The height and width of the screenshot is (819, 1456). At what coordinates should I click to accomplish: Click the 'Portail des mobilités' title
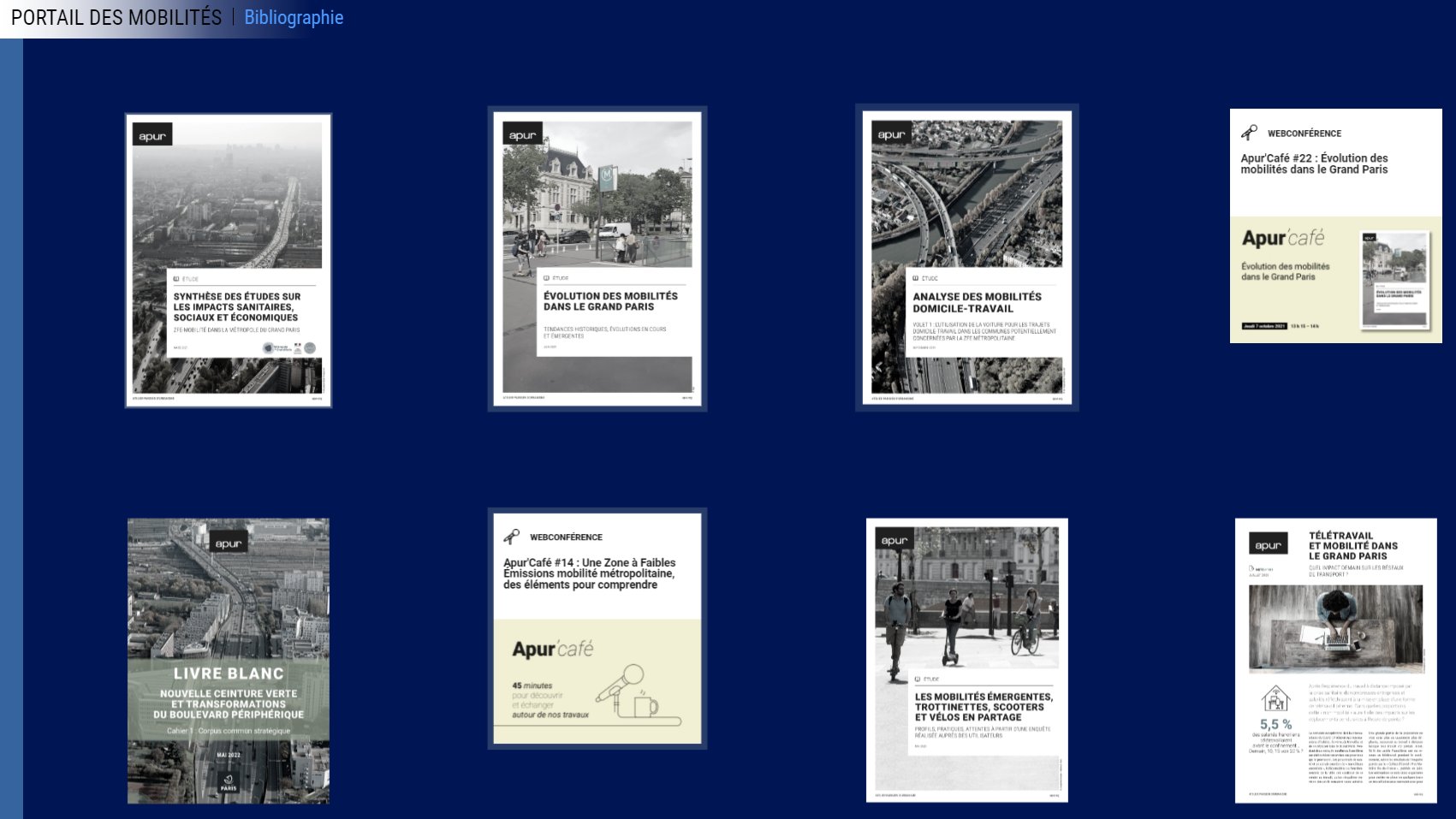pos(116,17)
